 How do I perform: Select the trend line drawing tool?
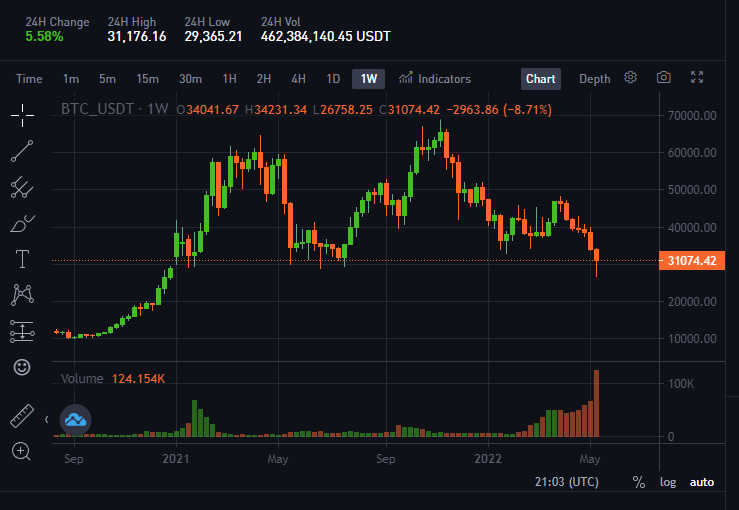coord(22,151)
